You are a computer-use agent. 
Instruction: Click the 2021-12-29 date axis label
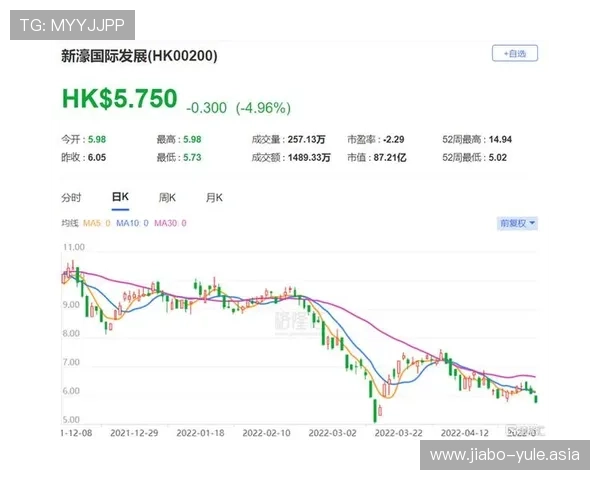(x=134, y=433)
